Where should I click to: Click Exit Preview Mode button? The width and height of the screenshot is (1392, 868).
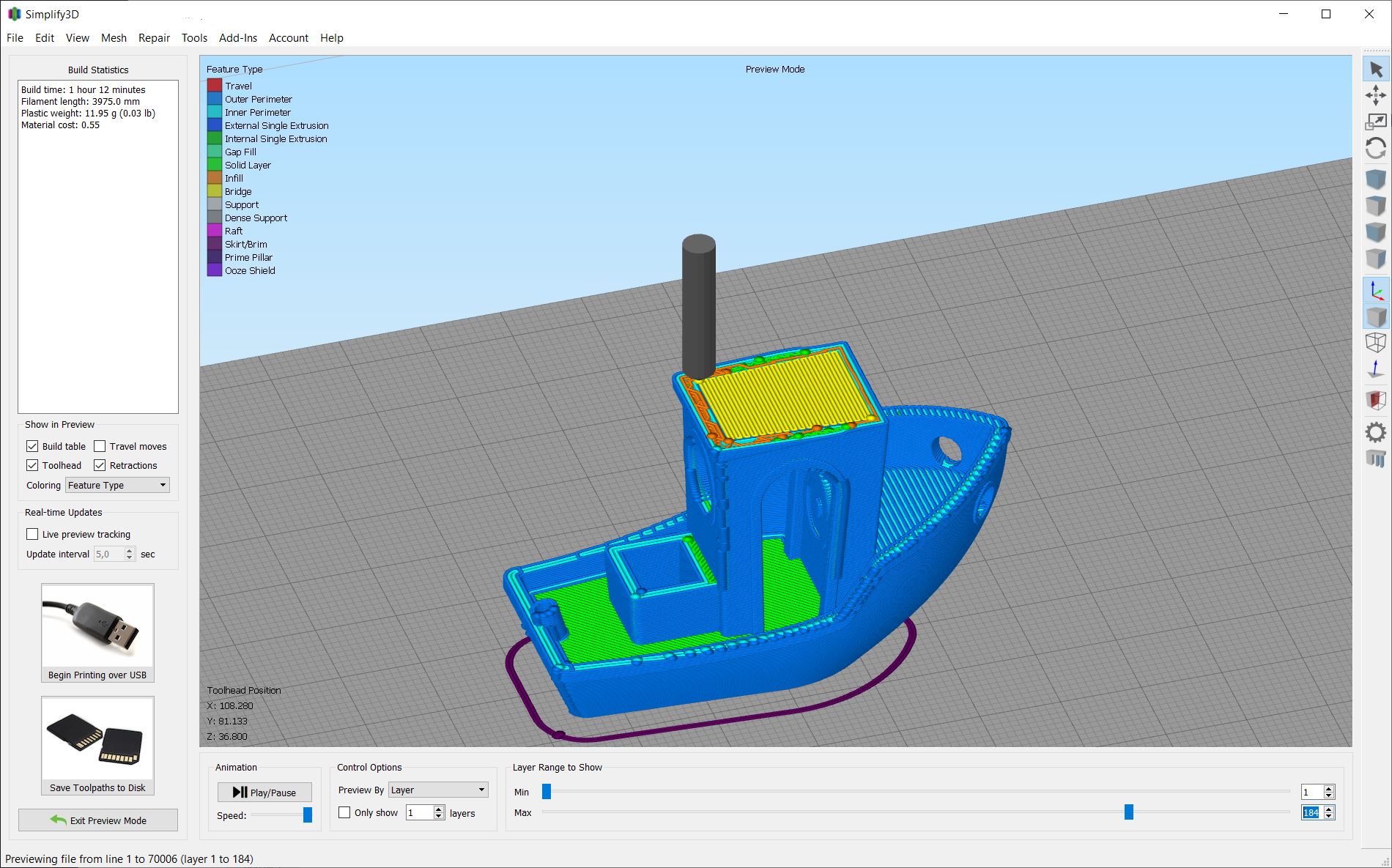point(98,820)
